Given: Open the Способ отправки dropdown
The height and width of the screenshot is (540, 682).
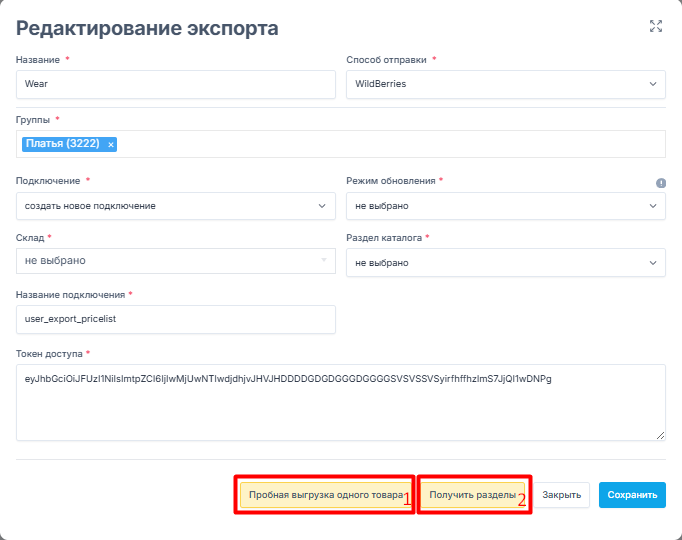Looking at the screenshot, I should click(505, 84).
